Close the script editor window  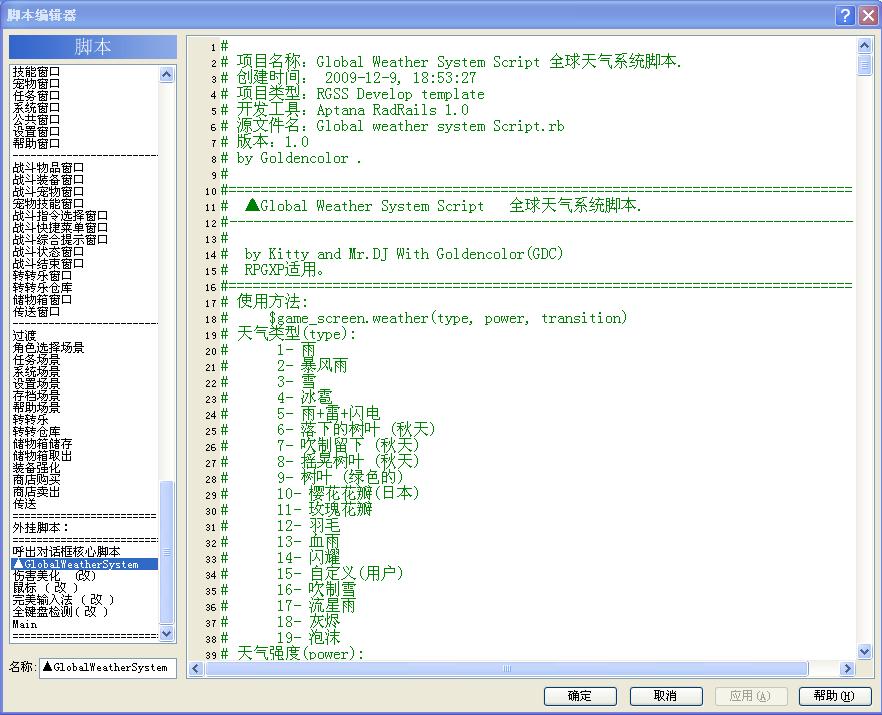[868, 15]
